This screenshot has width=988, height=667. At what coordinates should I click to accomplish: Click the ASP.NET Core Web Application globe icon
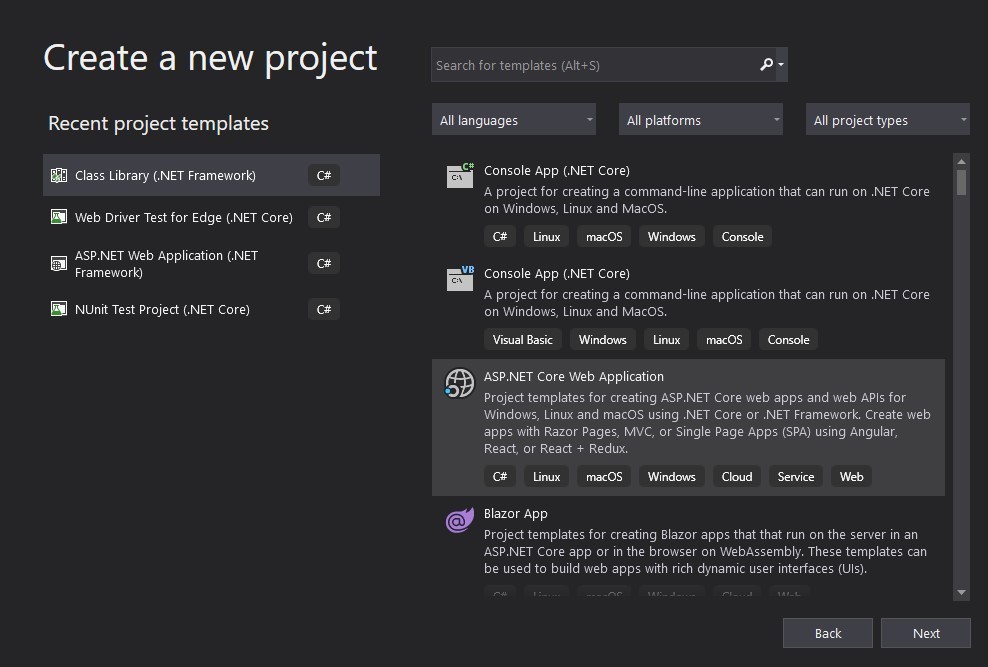[459, 383]
